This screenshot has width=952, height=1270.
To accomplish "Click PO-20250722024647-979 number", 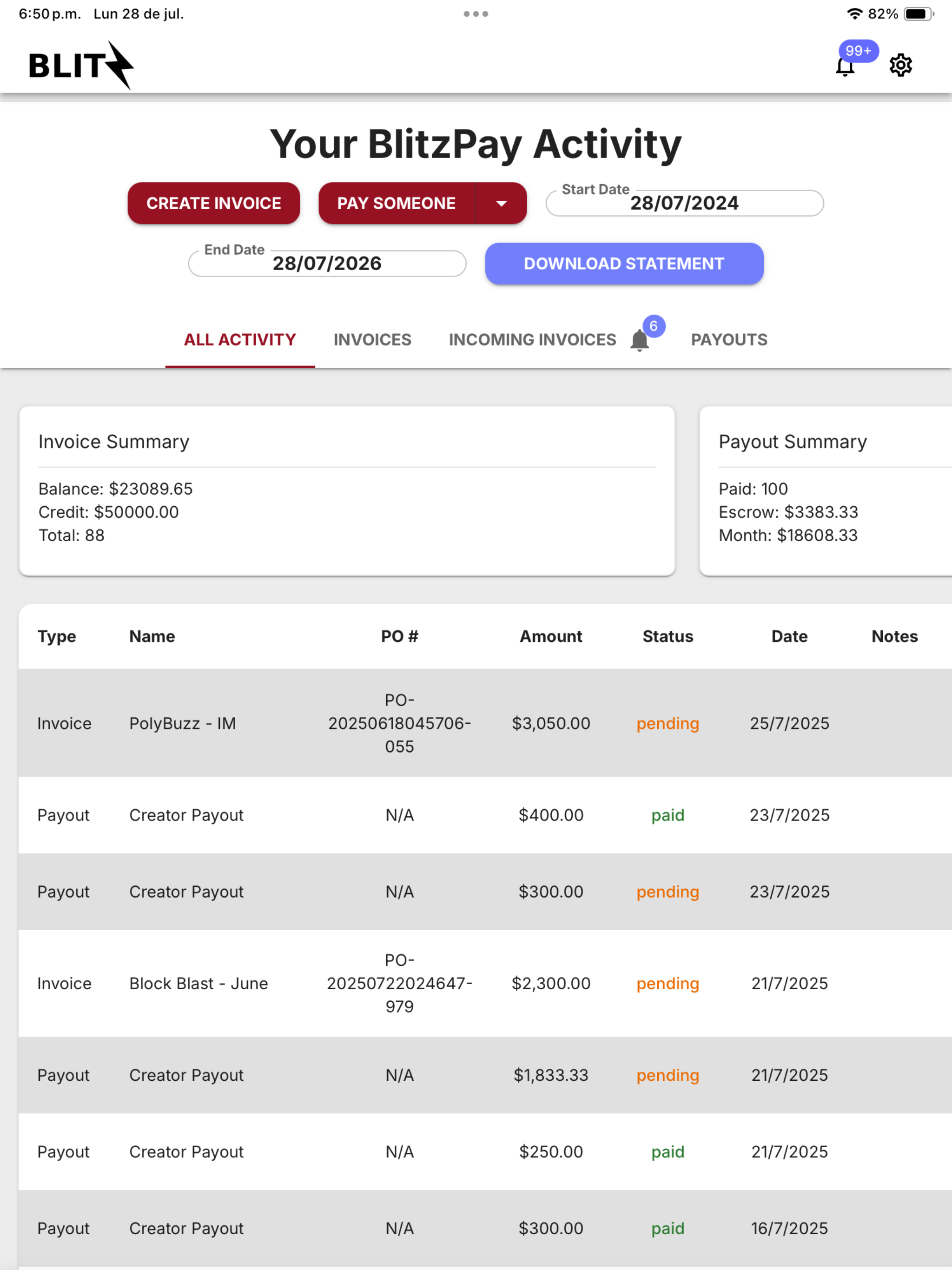I will 400,983.
